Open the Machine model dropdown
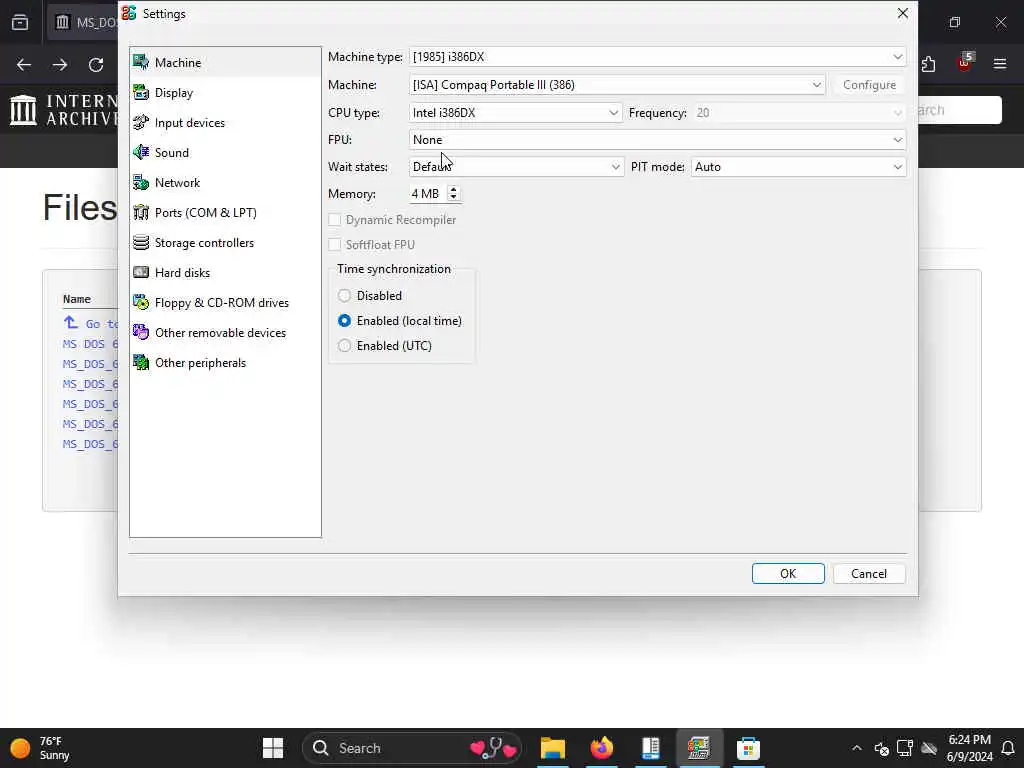 pos(617,85)
